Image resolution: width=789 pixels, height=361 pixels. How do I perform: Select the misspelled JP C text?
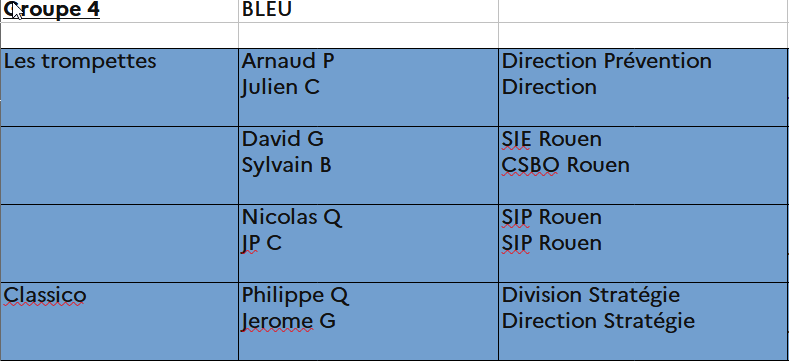click(x=262, y=244)
